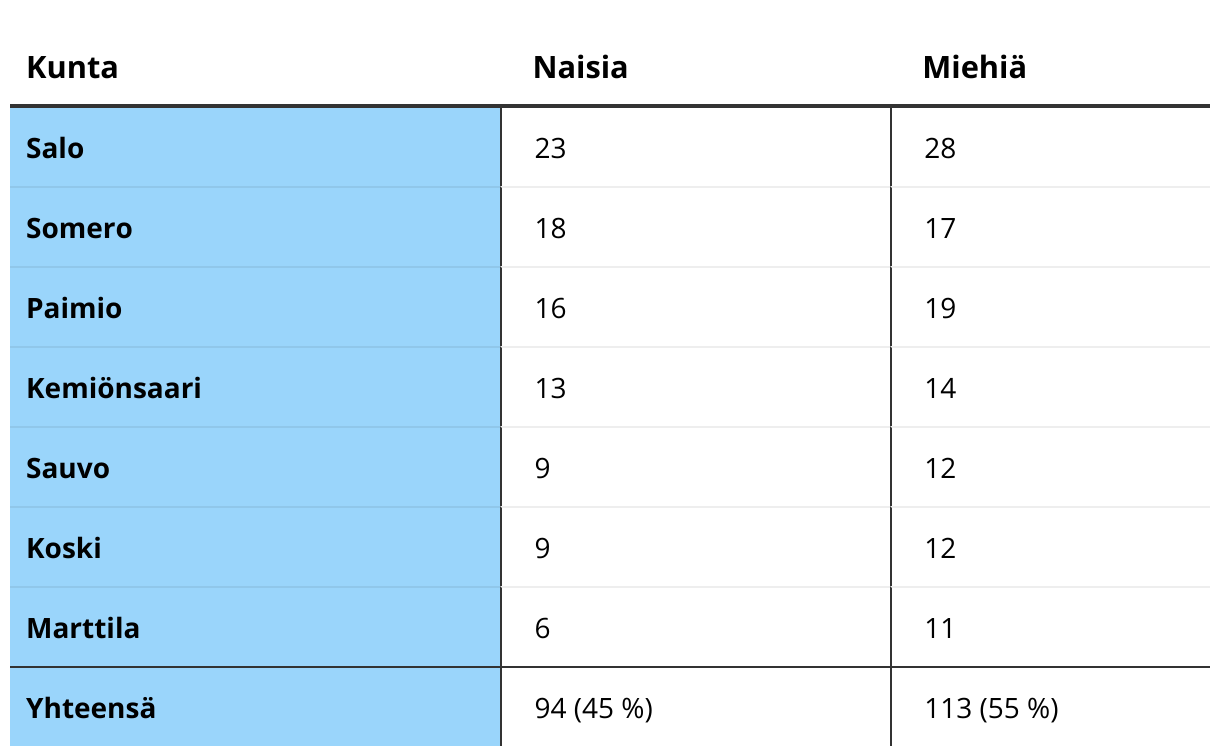The height and width of the screenshot is (756, 1220).
Task: Select the Salo row label
Action: 55,148
